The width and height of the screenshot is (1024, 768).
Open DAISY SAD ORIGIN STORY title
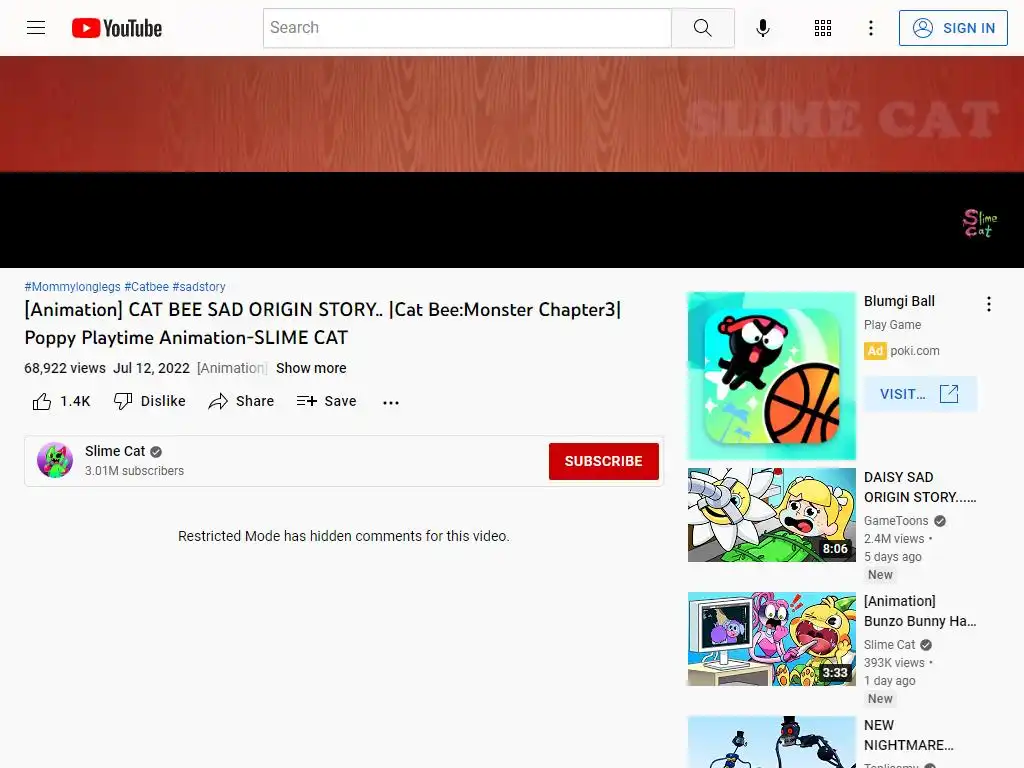[920, 487]
